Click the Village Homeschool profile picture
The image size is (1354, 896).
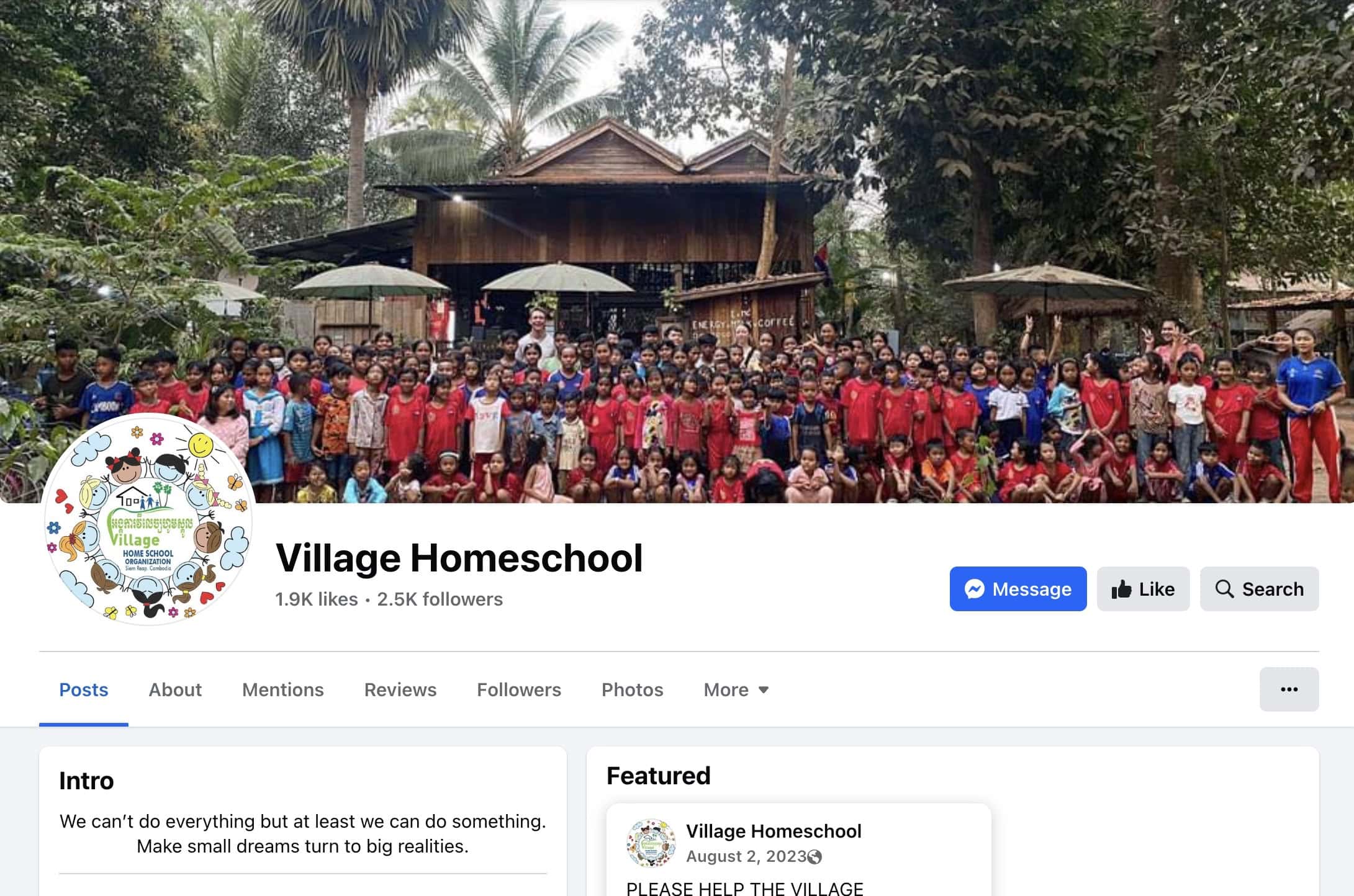148,519
